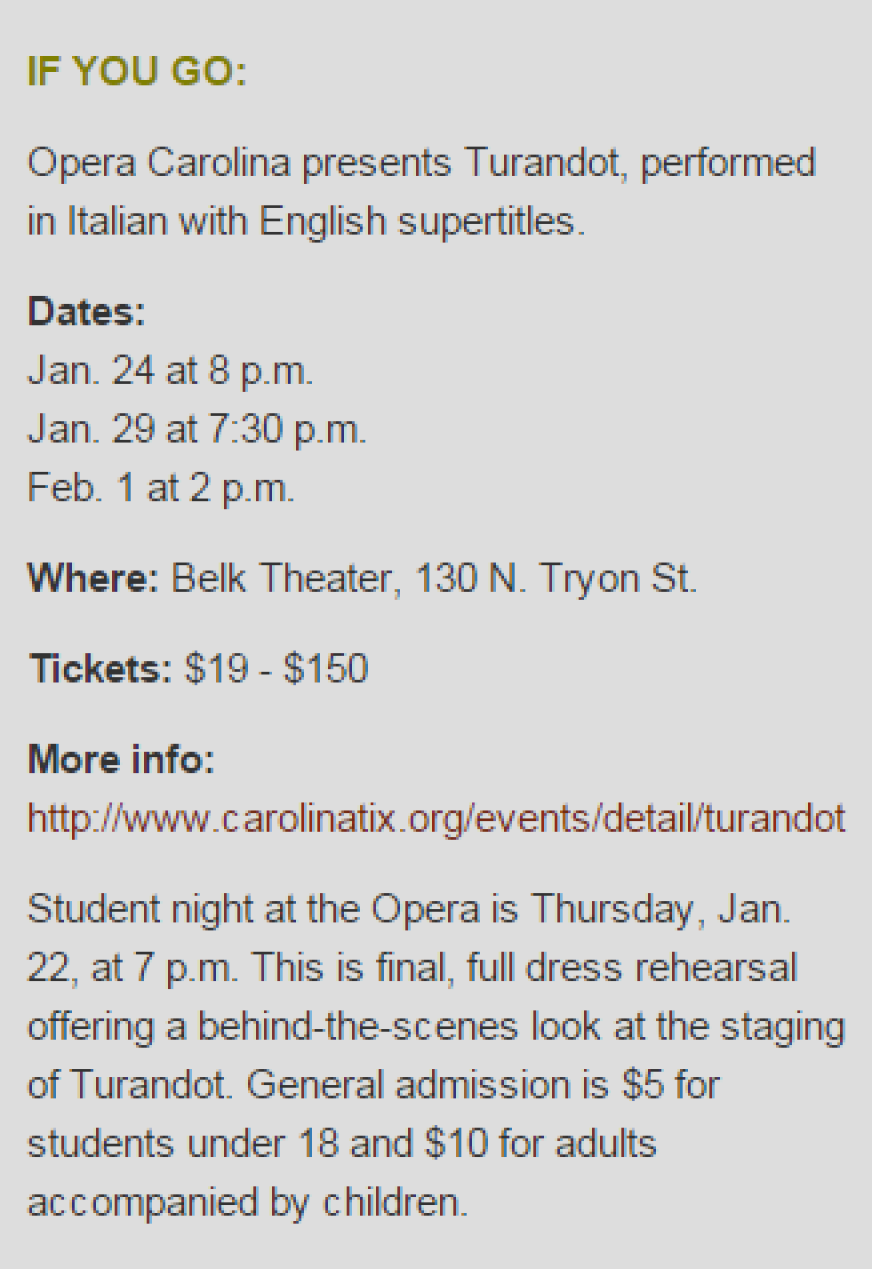Click the 'IF YOU GO:' heading

pos(136,73)
